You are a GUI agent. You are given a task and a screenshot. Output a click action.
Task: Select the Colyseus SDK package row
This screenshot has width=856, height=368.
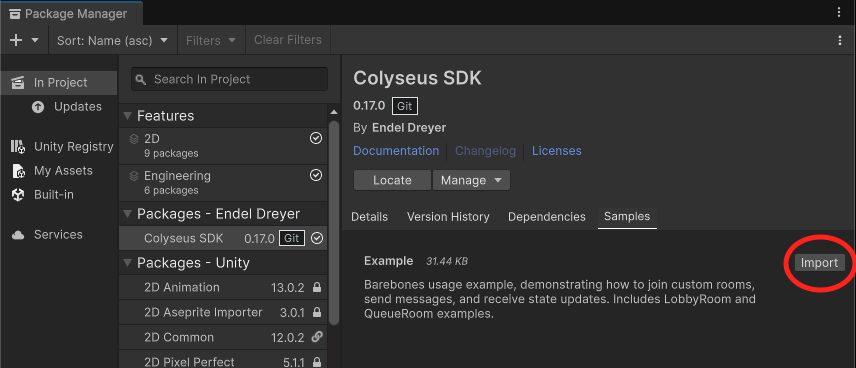(223, 239)
